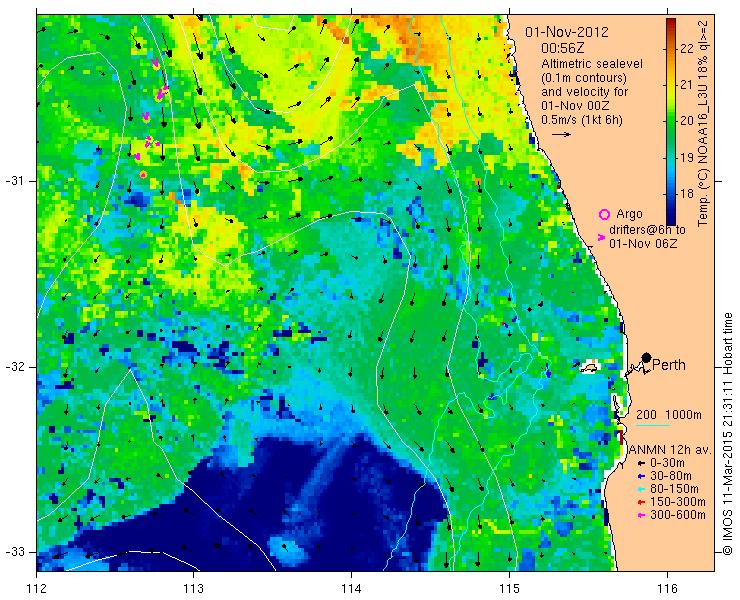Screen dimensions: 740x600
Task: Click the magenta drifter arrow legend symbol
Action: (x=601, y=238)
